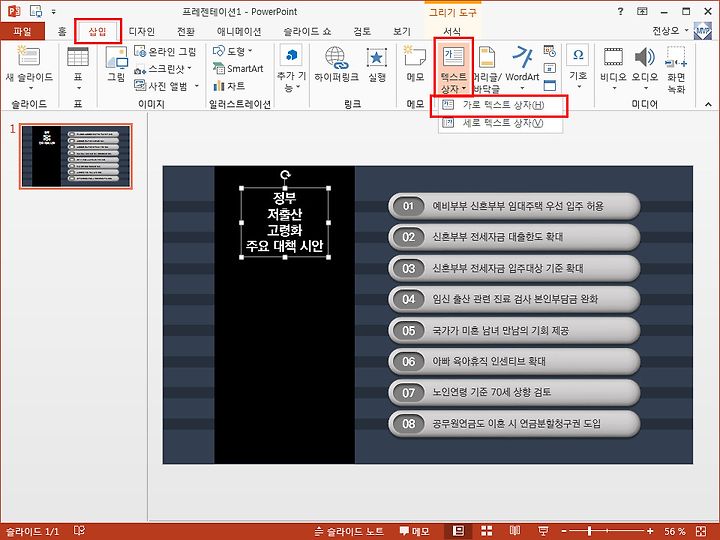Switch to the View (보기) tab
The height and width of the screenshot is (540, 720).
402,31
